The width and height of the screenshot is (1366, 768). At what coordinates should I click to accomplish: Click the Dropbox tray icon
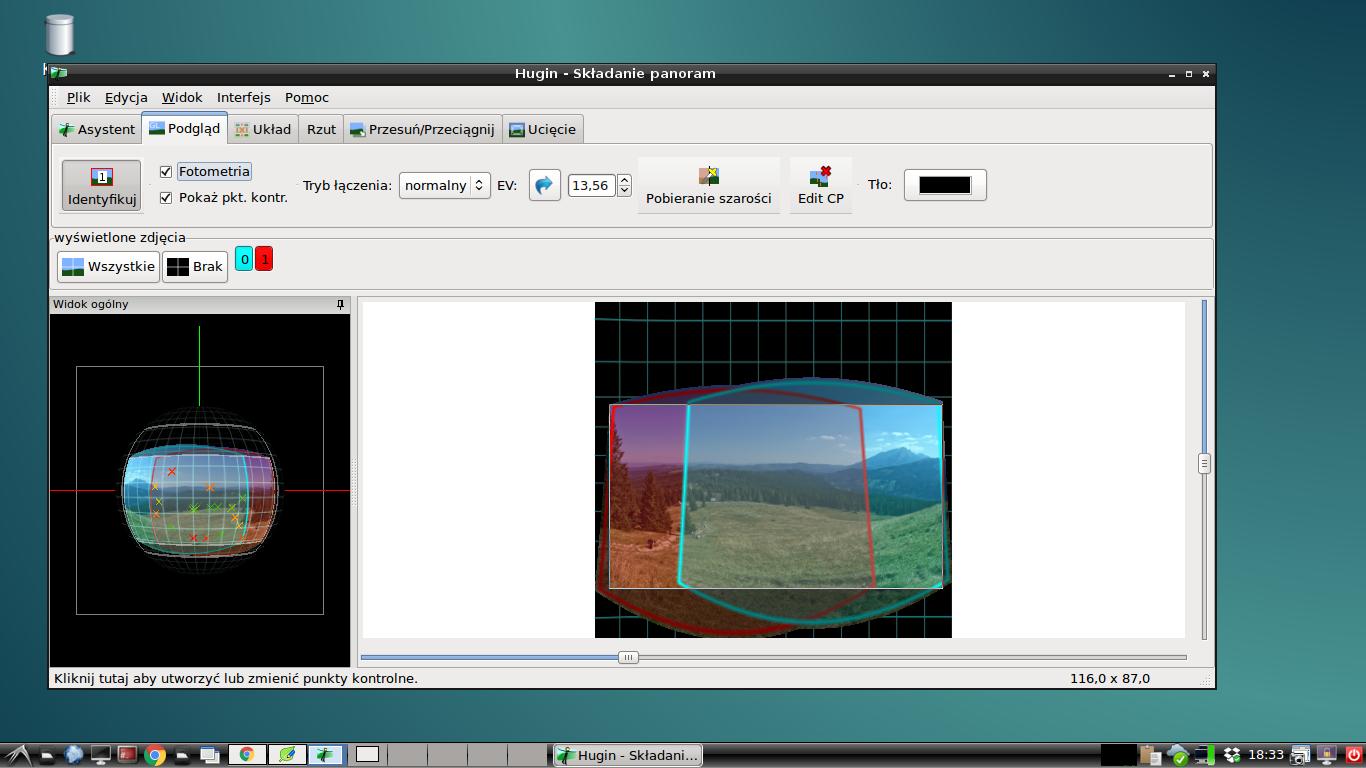[x=1232, y=755]
